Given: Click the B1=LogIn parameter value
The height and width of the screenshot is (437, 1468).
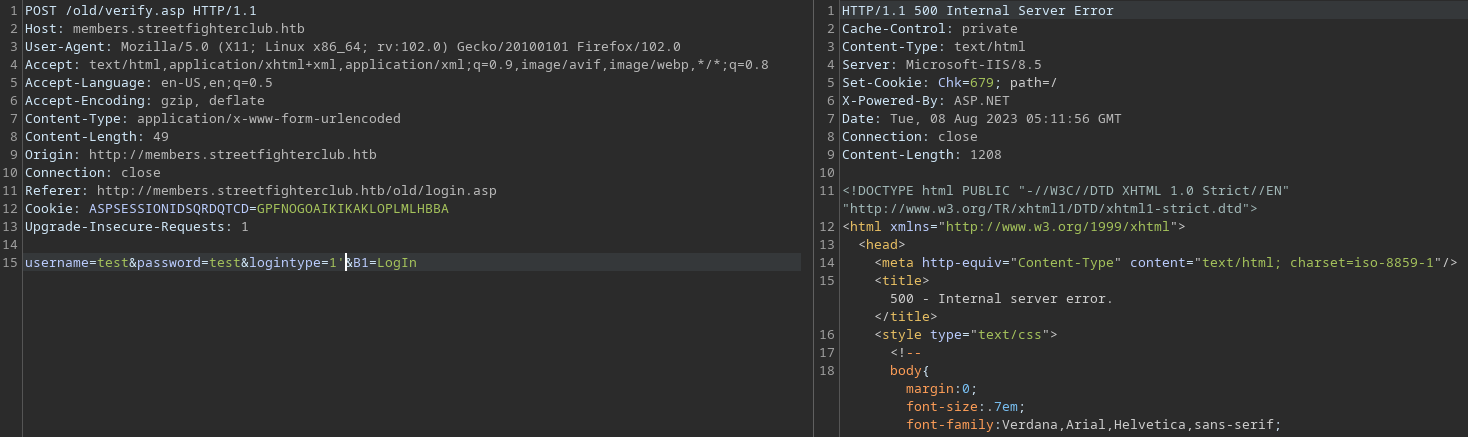Looking at the screenshot, I should click(396, 262).
